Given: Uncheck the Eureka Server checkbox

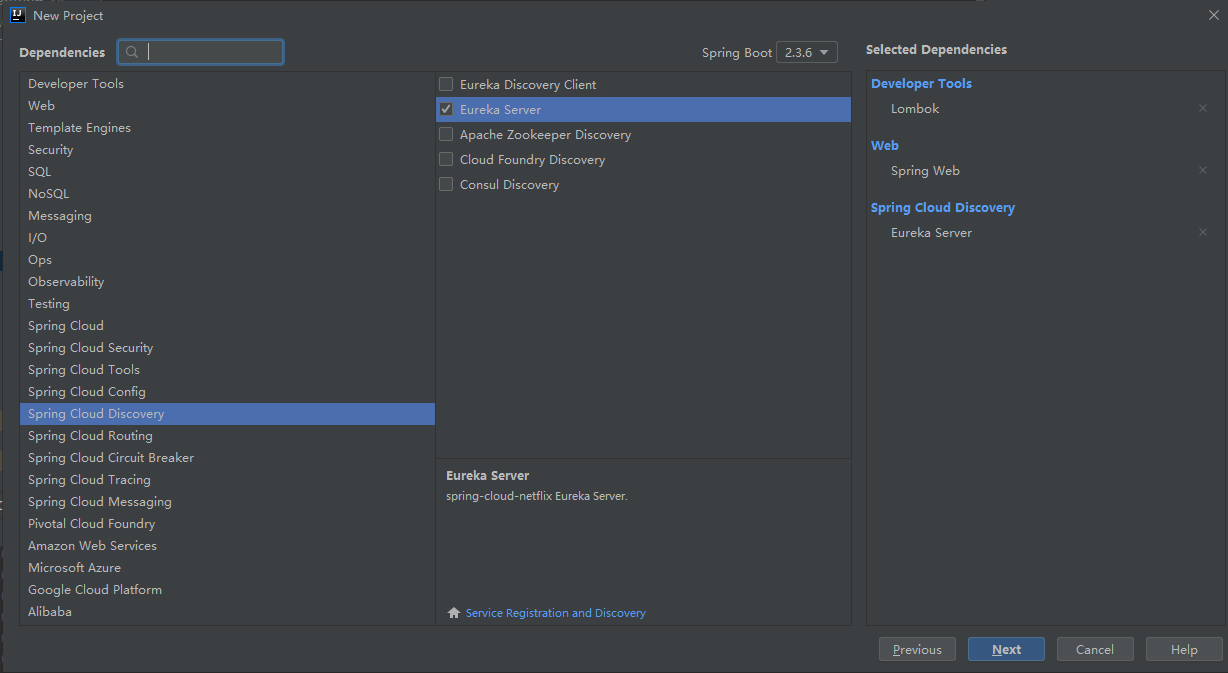Looking at the screenshot, I should tap(446, 110).
